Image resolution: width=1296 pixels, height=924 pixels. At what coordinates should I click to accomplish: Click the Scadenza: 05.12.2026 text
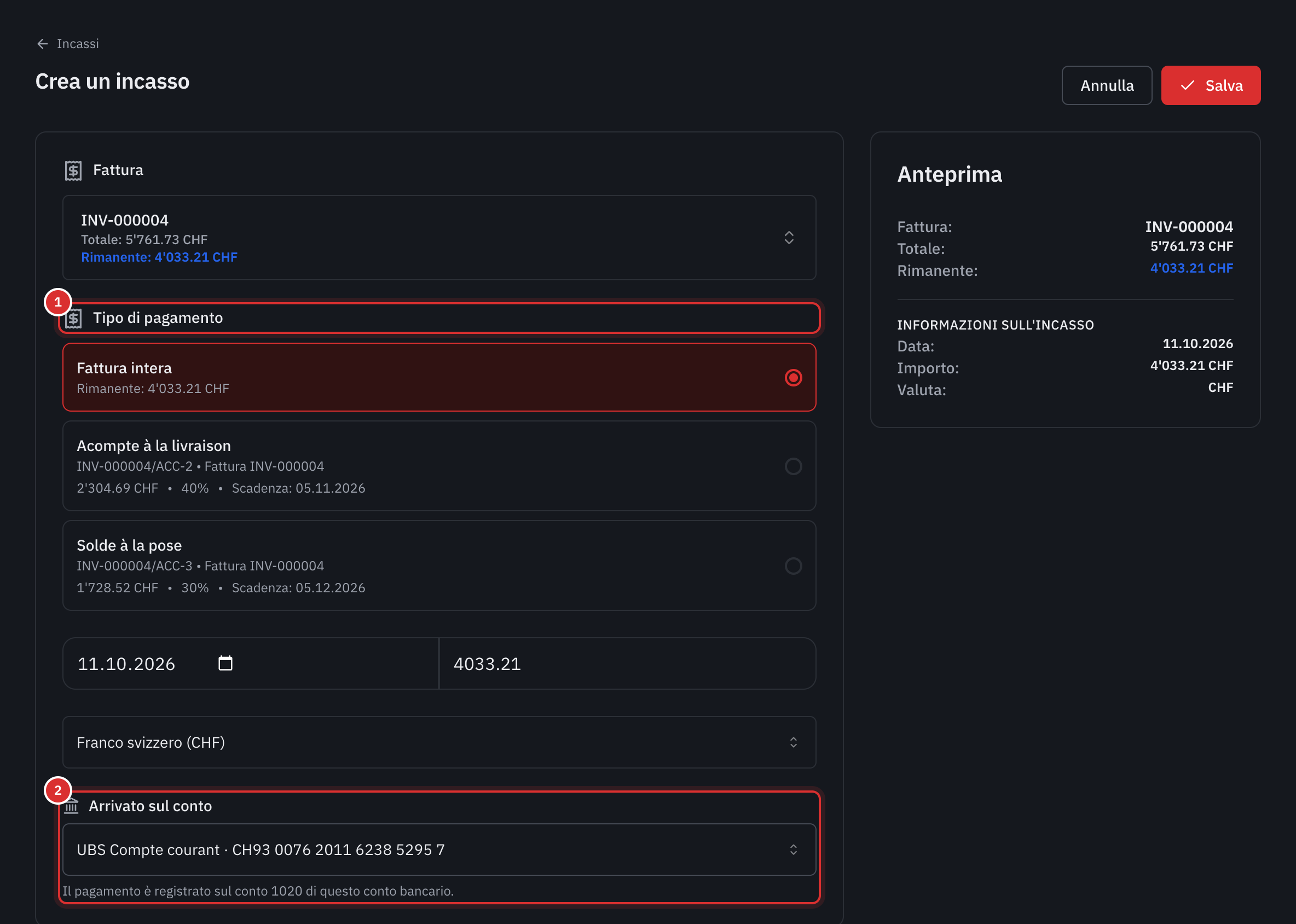[298, 588]
